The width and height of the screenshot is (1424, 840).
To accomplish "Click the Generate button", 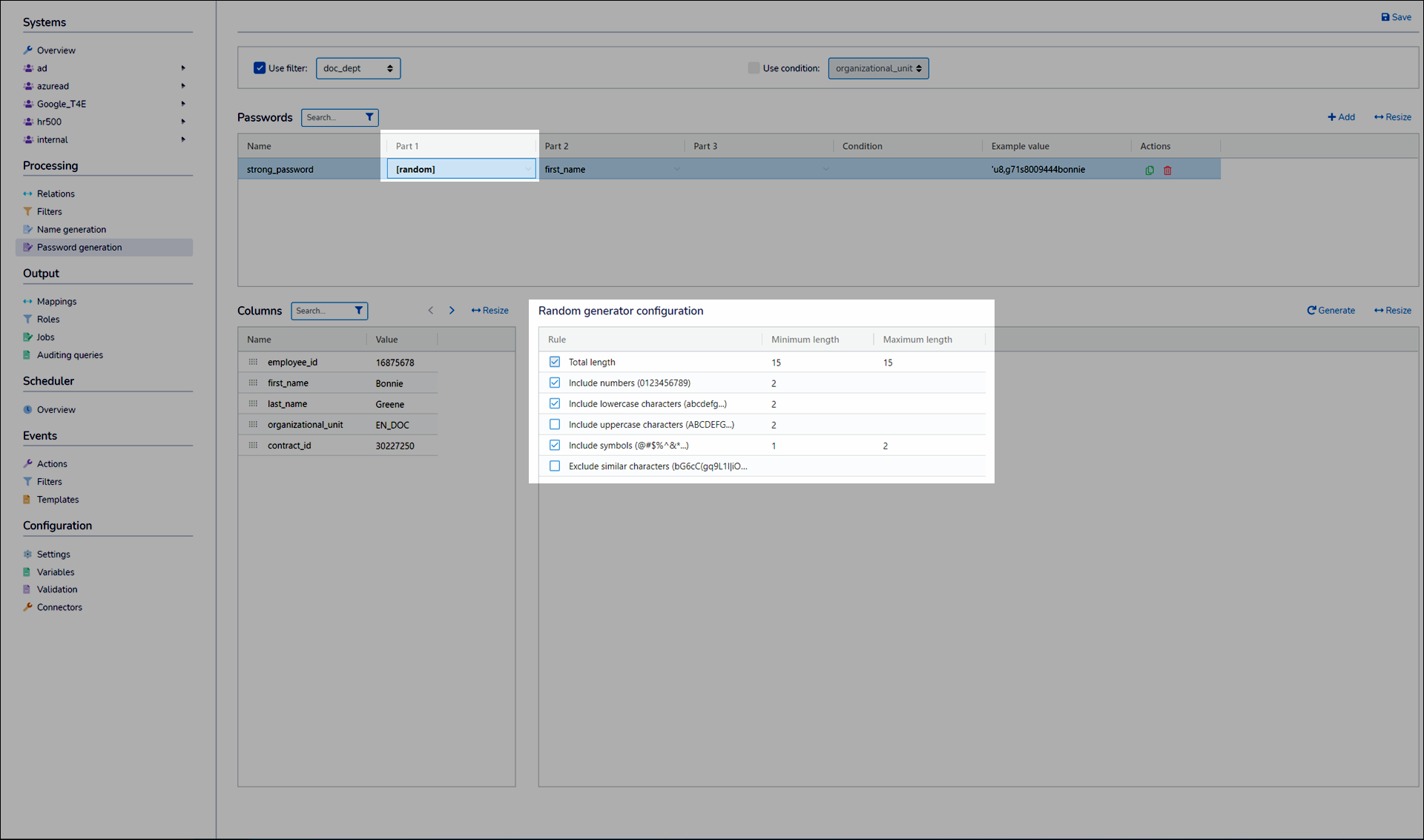I will click(1331, 311).
